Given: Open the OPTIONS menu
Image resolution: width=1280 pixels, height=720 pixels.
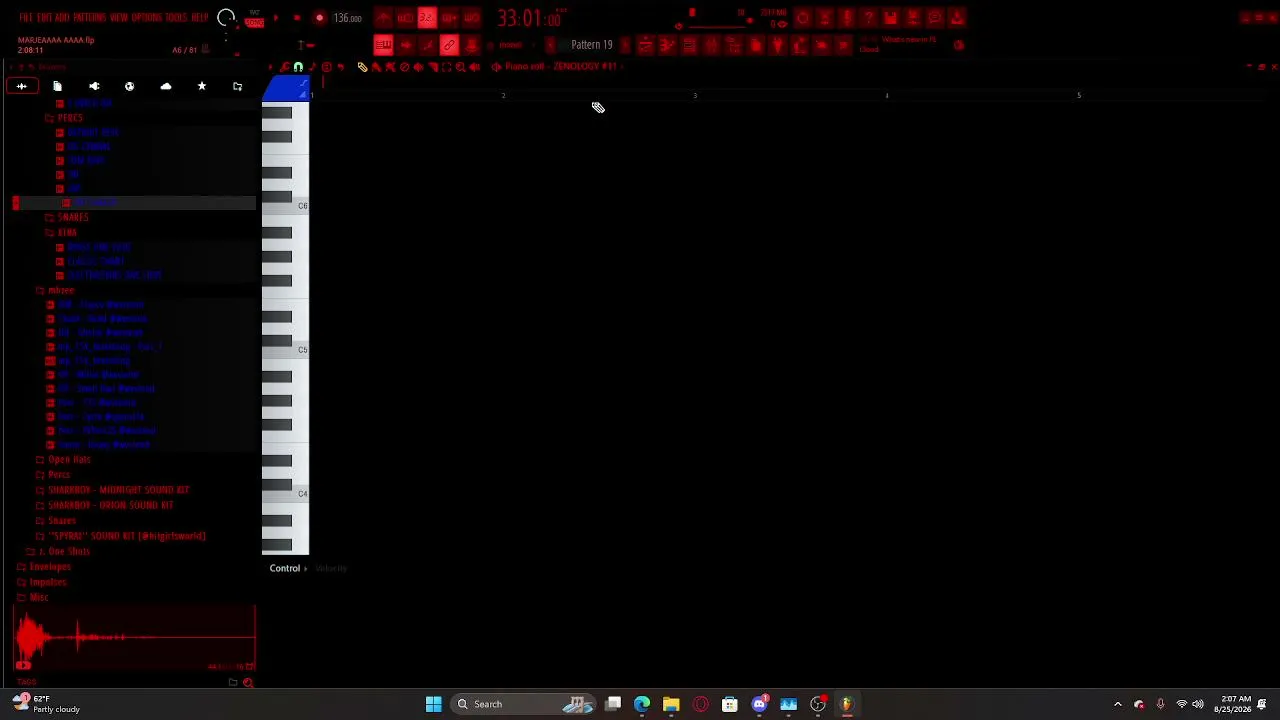Looking at the screenshot, I should click(147, 18).
